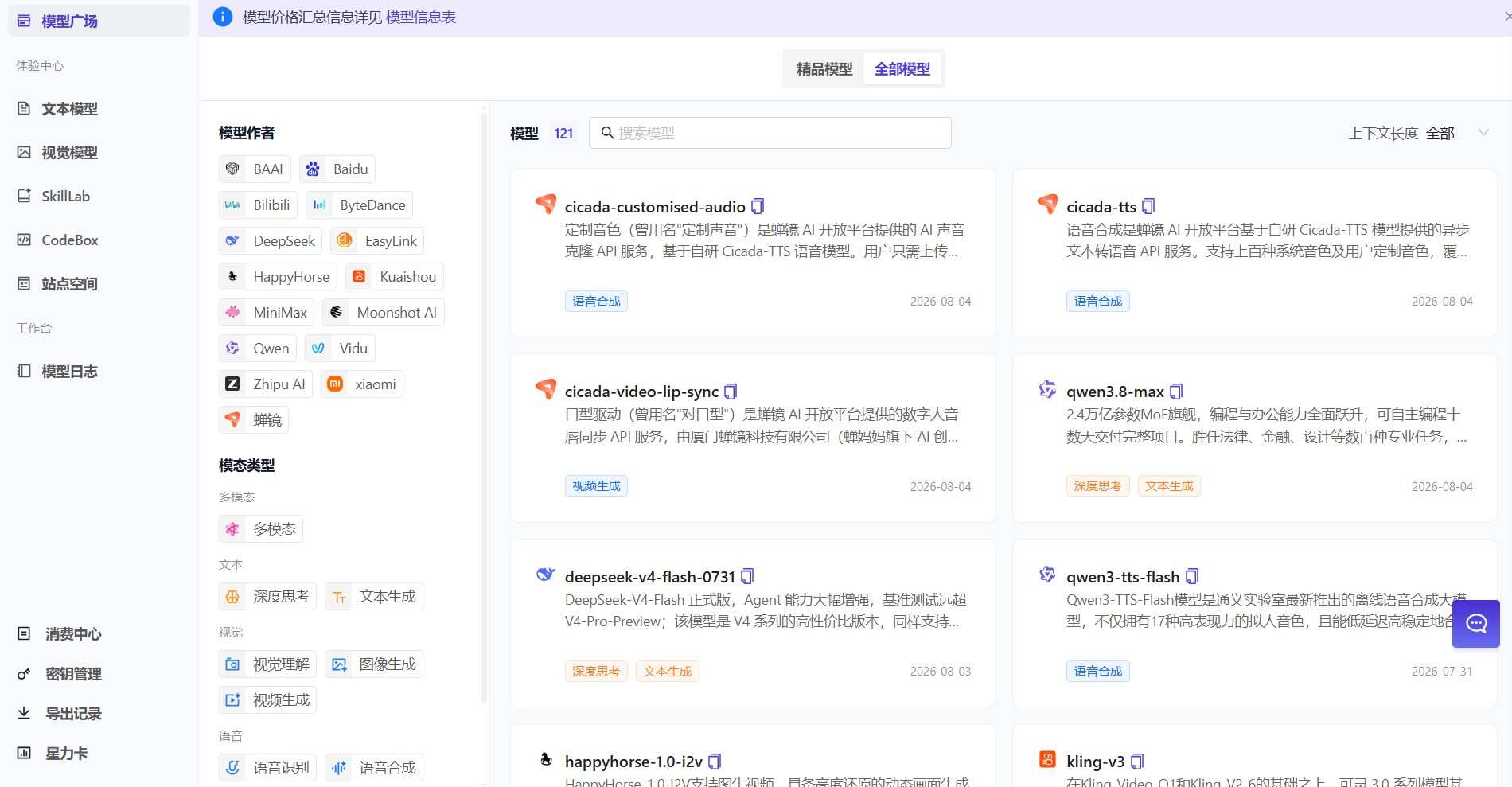Click the info icon in the banner
This screenshot has height=787, width=1512.
pos(223,17)
